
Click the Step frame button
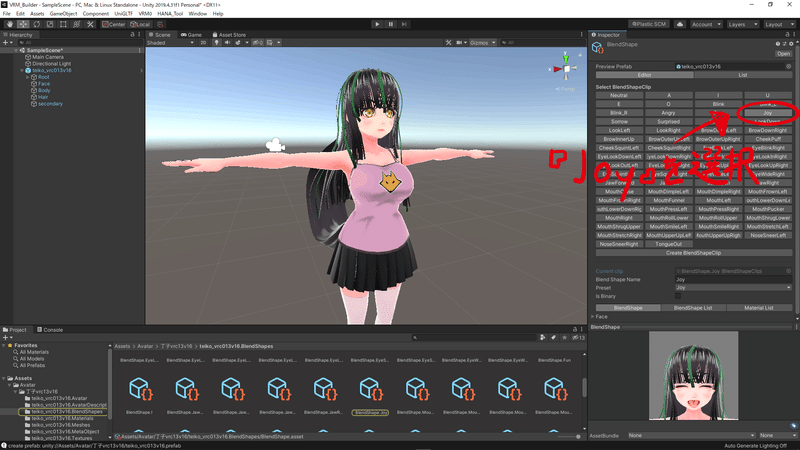pos(404,24)
